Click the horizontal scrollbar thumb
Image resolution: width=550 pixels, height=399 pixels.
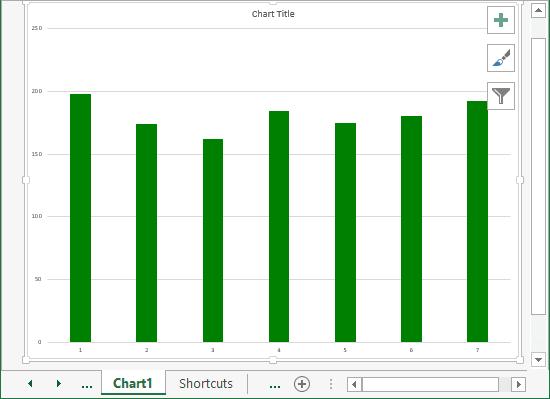point(430,385)
